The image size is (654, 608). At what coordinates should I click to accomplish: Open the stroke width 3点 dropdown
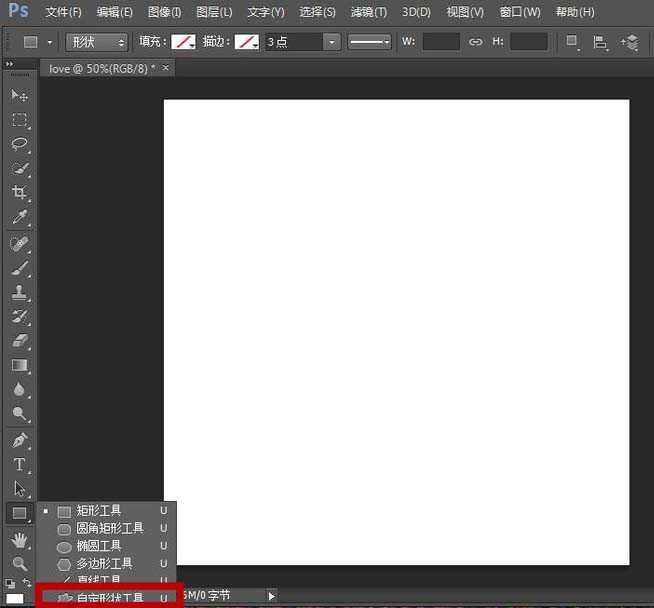331,42
